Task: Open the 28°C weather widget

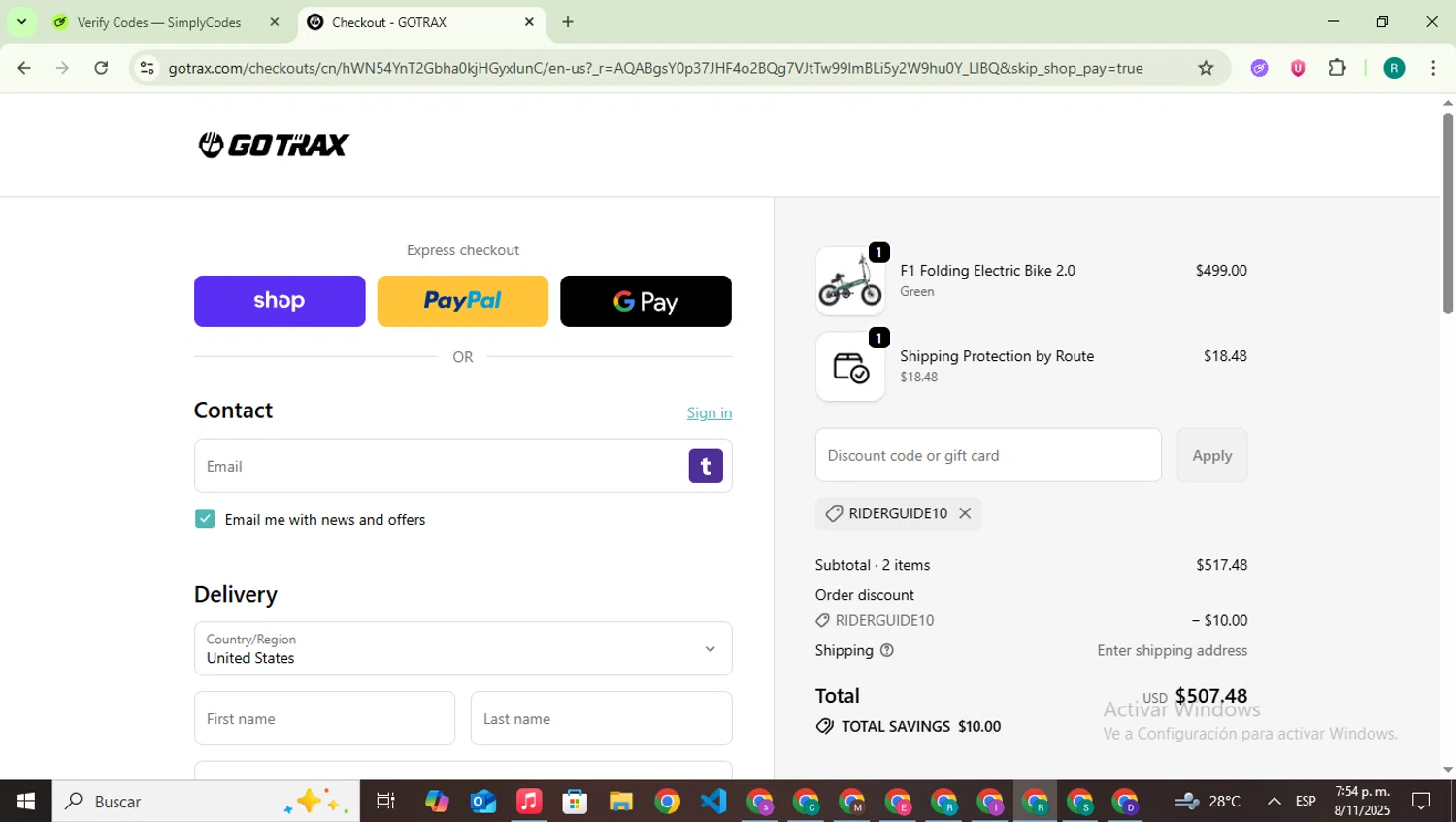Action: click(x=1208, y=802)
